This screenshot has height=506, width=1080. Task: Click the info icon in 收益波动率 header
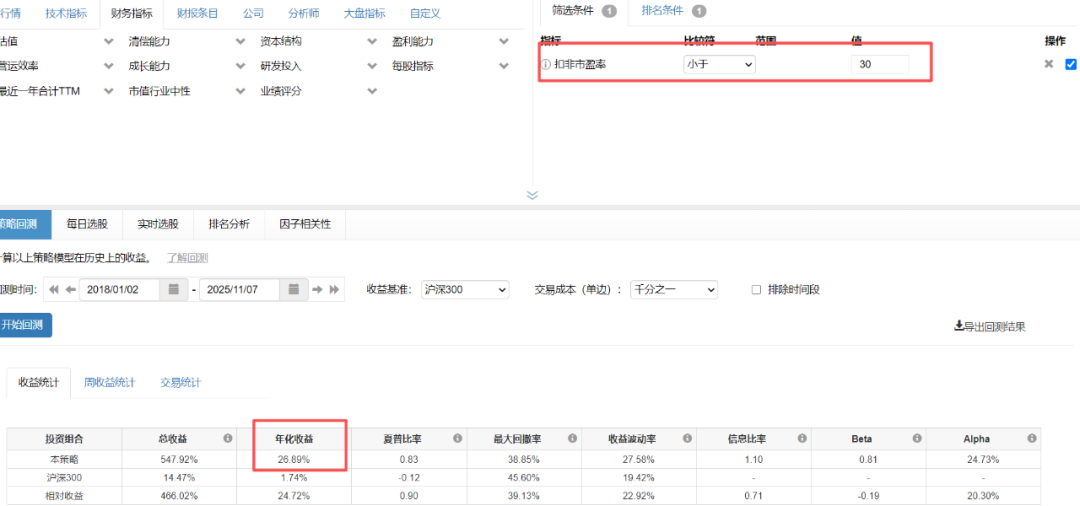coord(687,439)
